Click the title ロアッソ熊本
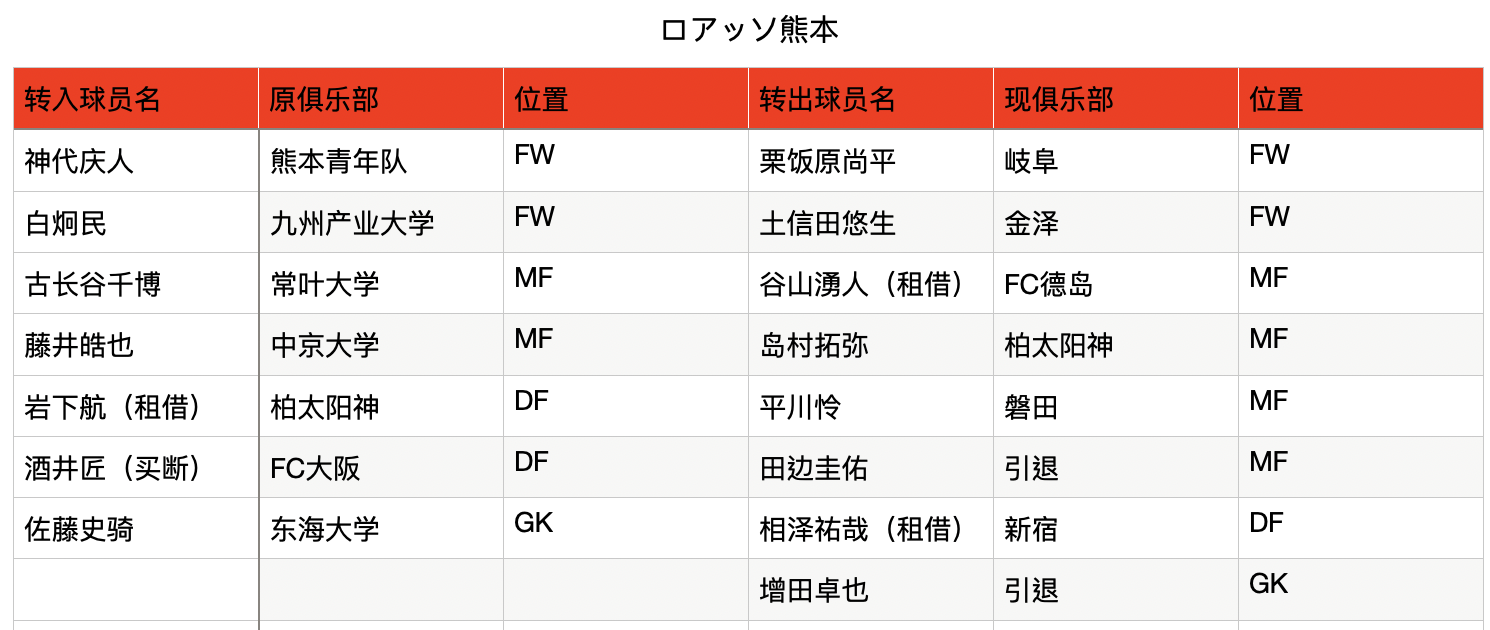 (x=749, y=30)
